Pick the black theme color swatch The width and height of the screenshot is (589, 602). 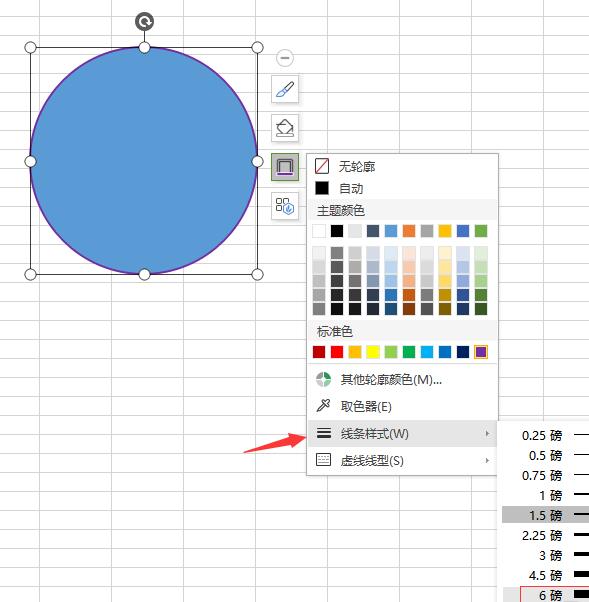(x=337, y=231)
